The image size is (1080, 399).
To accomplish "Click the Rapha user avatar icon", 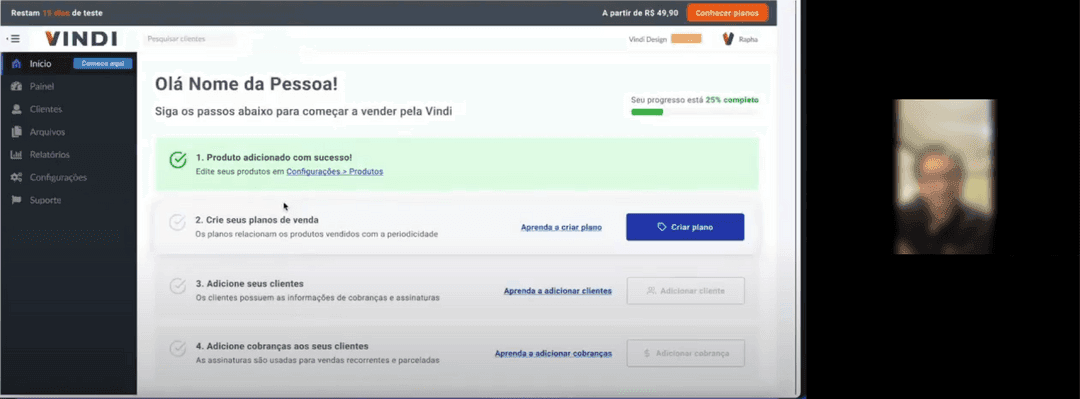I will pos(728,39).
